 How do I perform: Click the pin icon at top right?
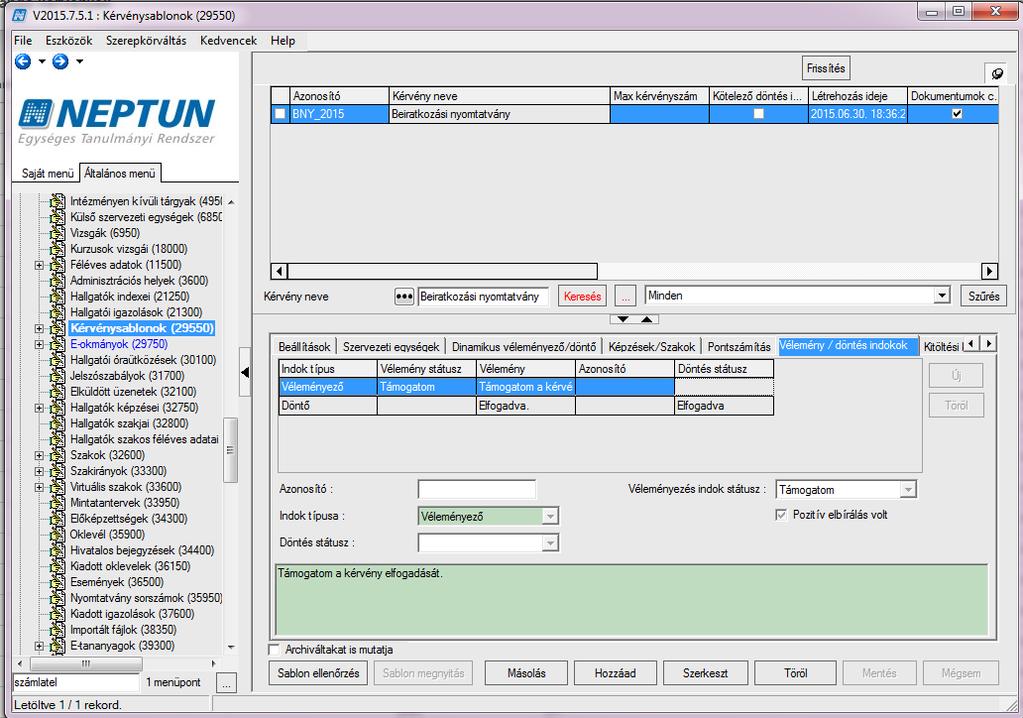tap(996, 73)
